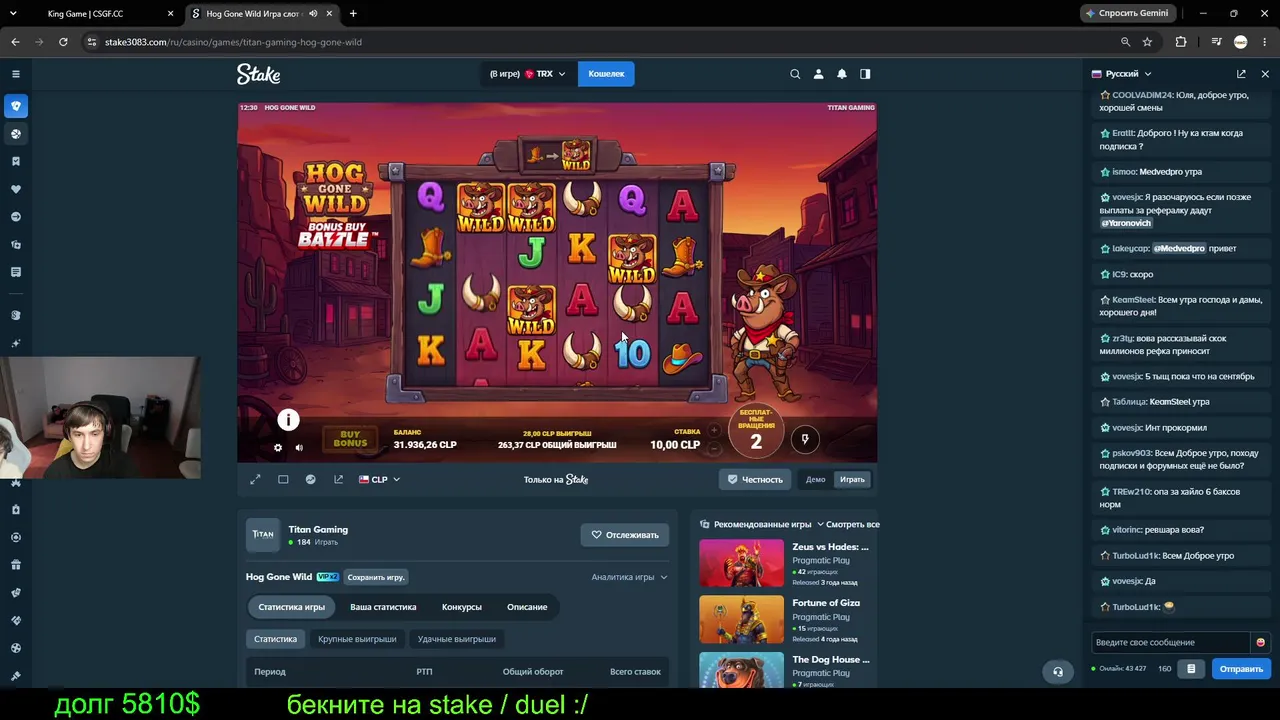Click the Спросить Gemini button
1280x720 pixels.
coord(1127,13)
